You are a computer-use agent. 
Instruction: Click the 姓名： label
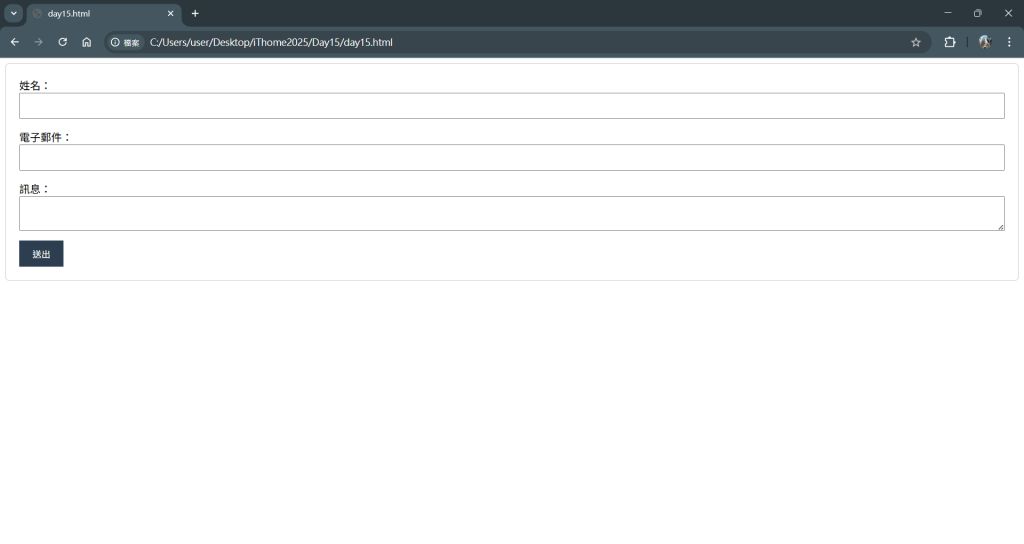(x=34, y=86)
